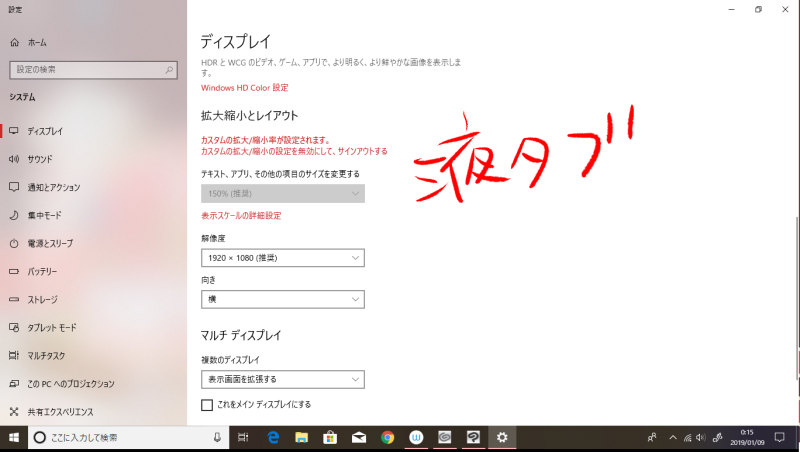This screenshot has width=800, height=452.
Task: Click the search magnifier in 設定の検索
Action: 169,70
